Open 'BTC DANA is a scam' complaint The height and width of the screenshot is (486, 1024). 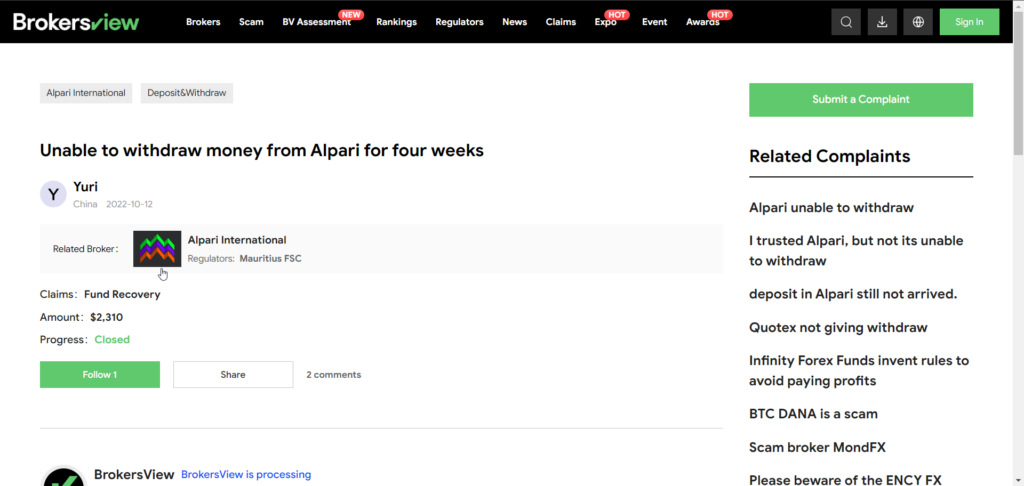coord(814,413)
